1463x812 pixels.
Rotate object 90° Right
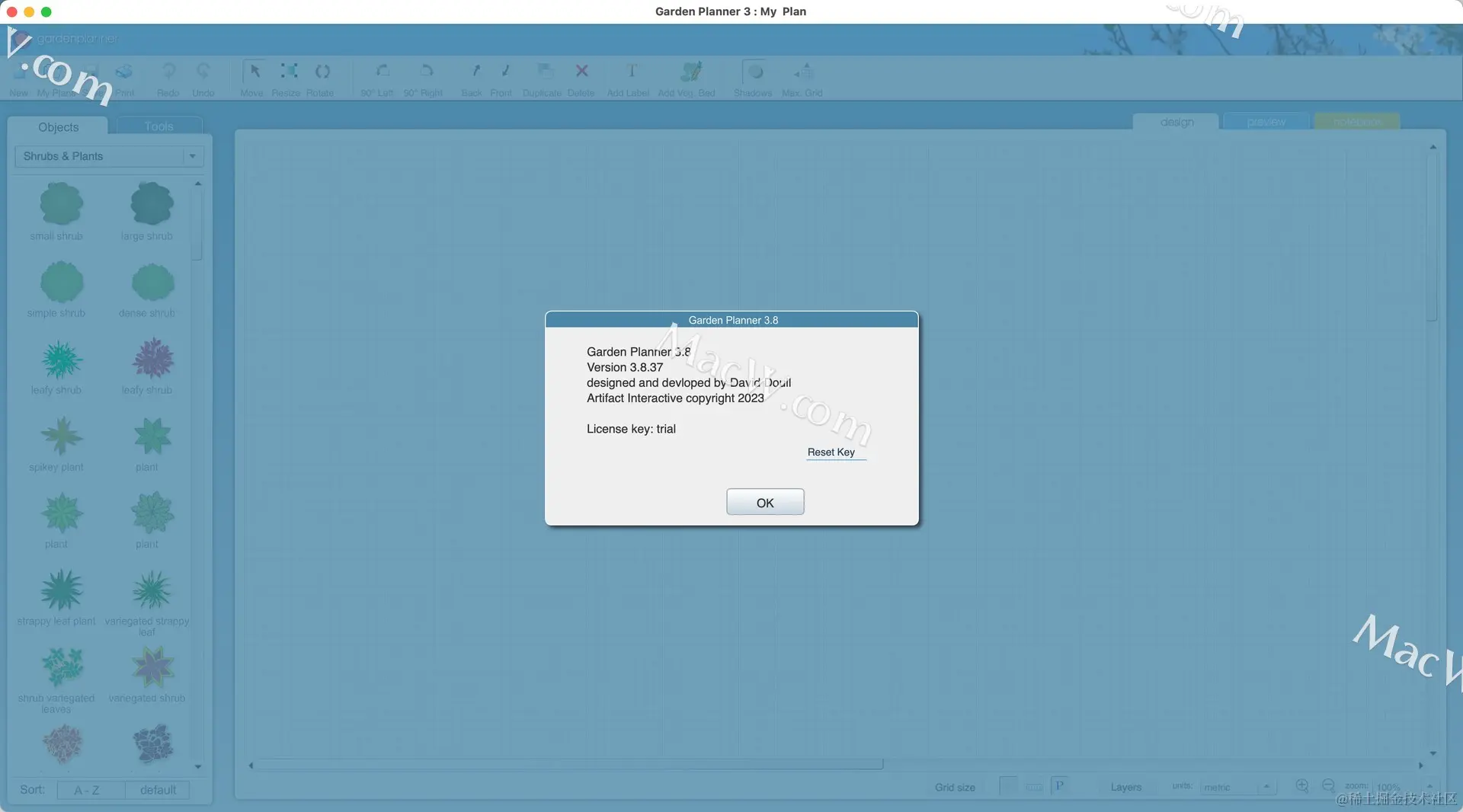coord(424,78)
